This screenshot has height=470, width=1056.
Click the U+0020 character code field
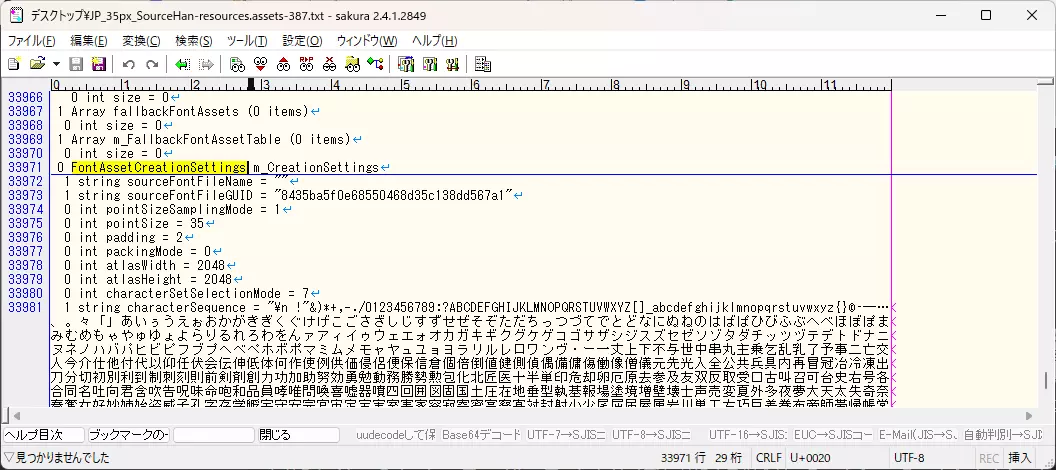(837, 458)
